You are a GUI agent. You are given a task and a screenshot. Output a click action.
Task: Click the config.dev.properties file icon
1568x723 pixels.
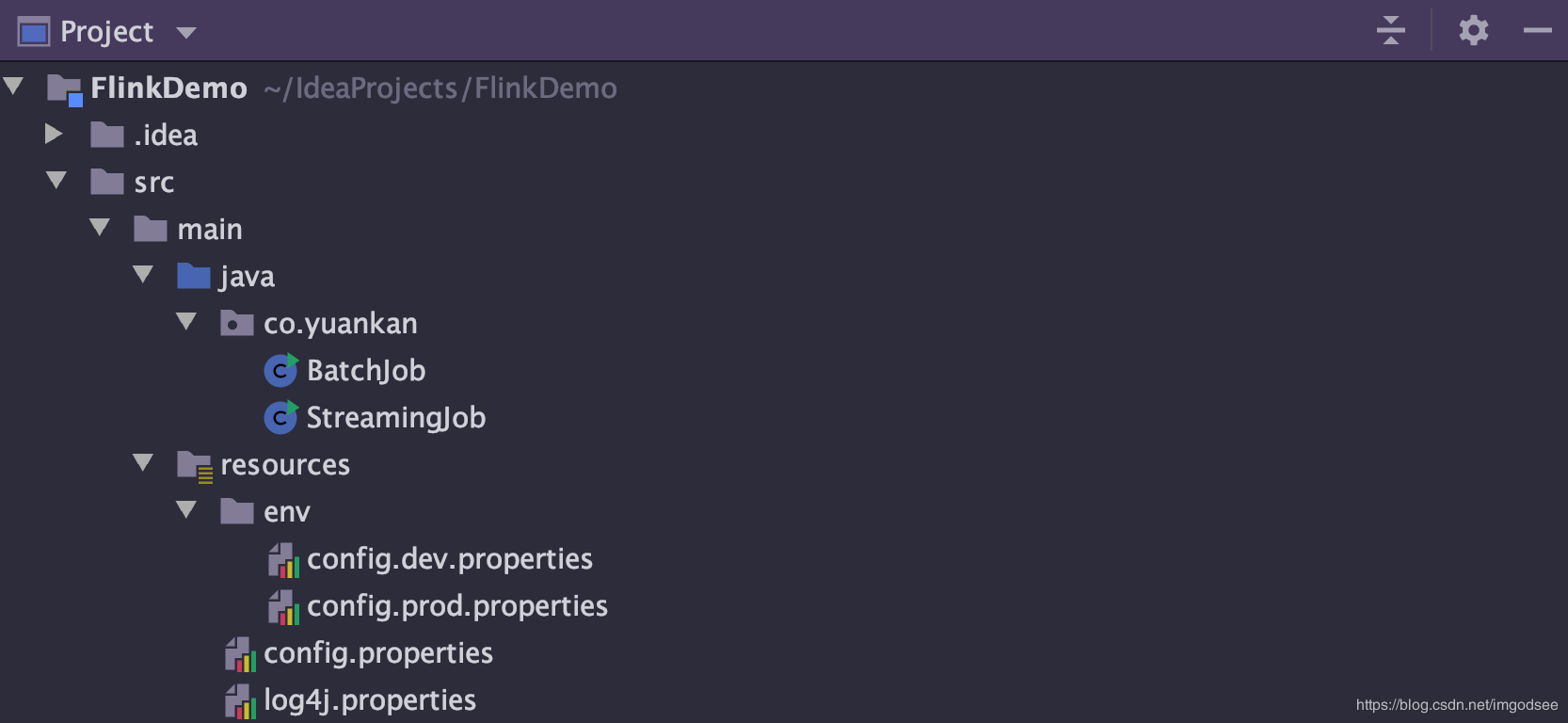(x=283, y=560)
